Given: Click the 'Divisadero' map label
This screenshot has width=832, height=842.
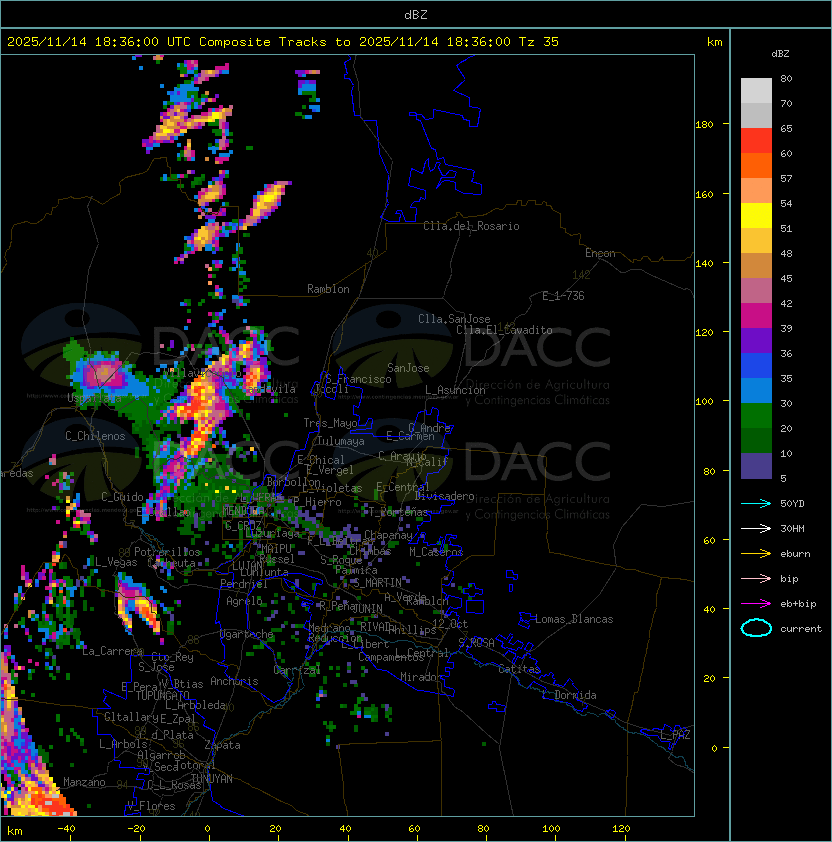Looking at the screenshot, I should tap(445, 496).
